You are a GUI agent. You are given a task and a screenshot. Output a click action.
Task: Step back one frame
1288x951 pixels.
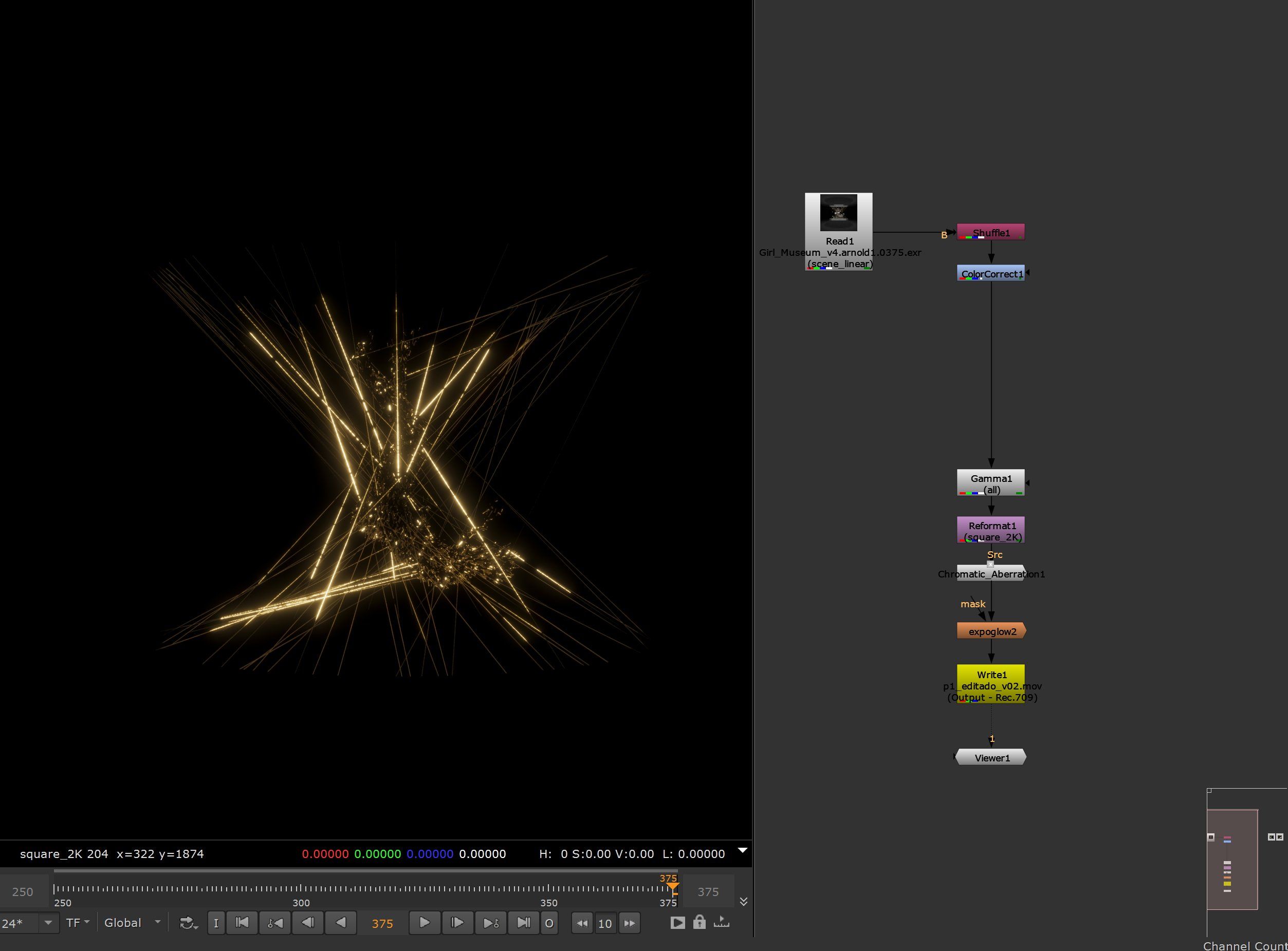pos(308,923)
